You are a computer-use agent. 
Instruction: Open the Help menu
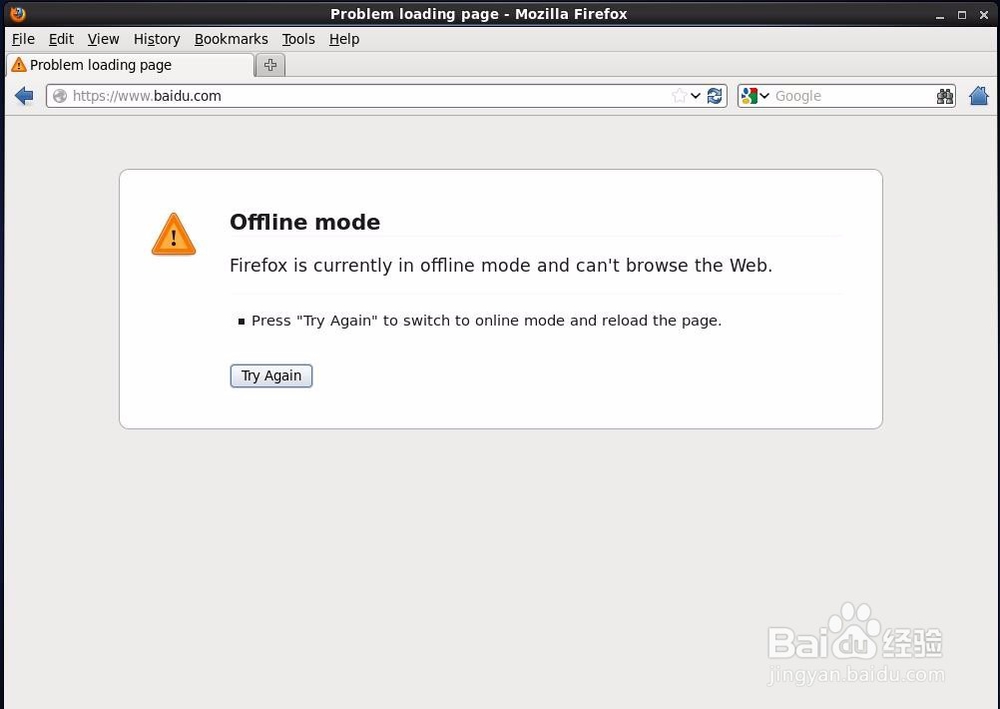(344, 40)
